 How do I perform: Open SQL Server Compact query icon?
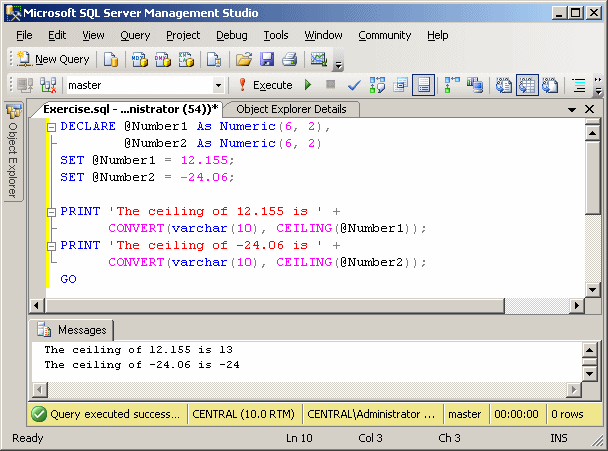pyautogui.click(x=214, y=59)
